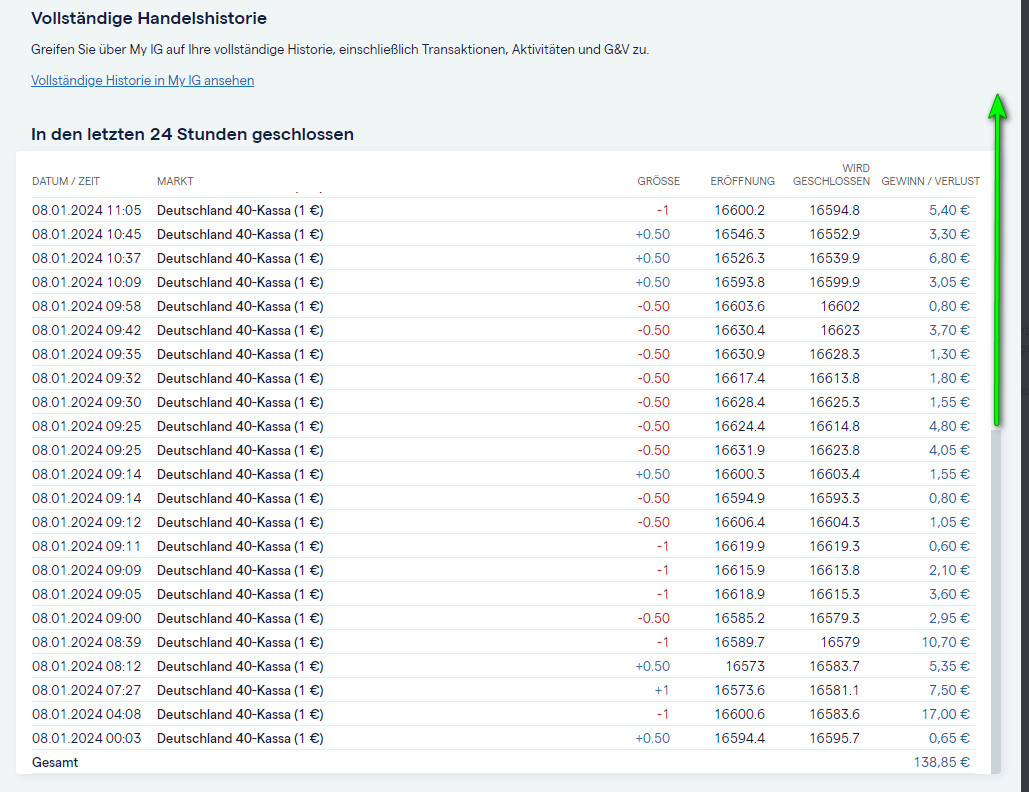The height and width of the screenshot is (792, 1029).
Task: Grab the closed trades list scrollbar thumb
Action: 995,600
